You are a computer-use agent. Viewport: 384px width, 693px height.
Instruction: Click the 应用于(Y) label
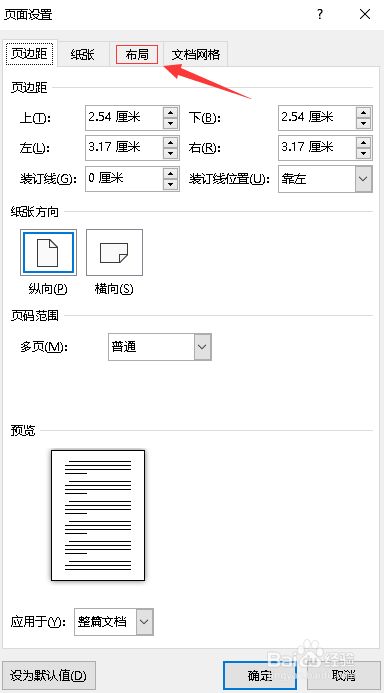(x=38, y=622)
